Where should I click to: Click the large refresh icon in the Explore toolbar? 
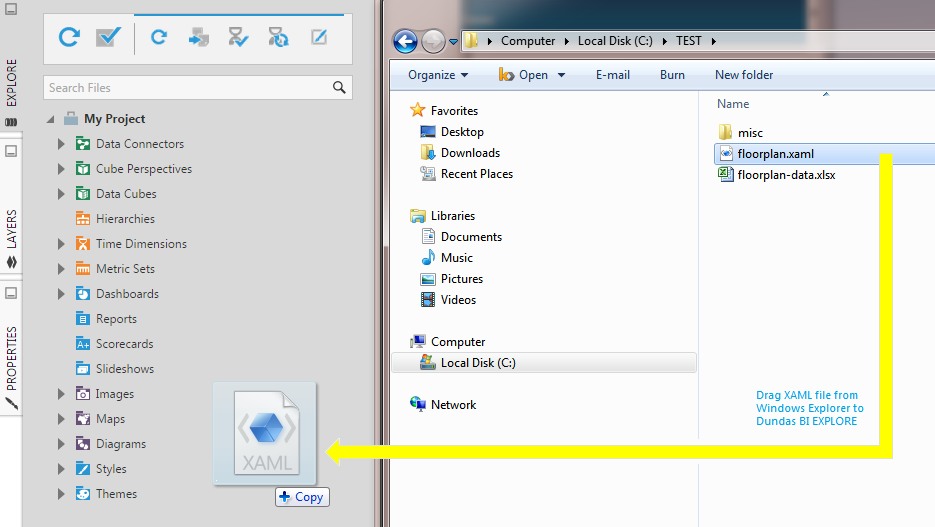(x=69, y=38)
